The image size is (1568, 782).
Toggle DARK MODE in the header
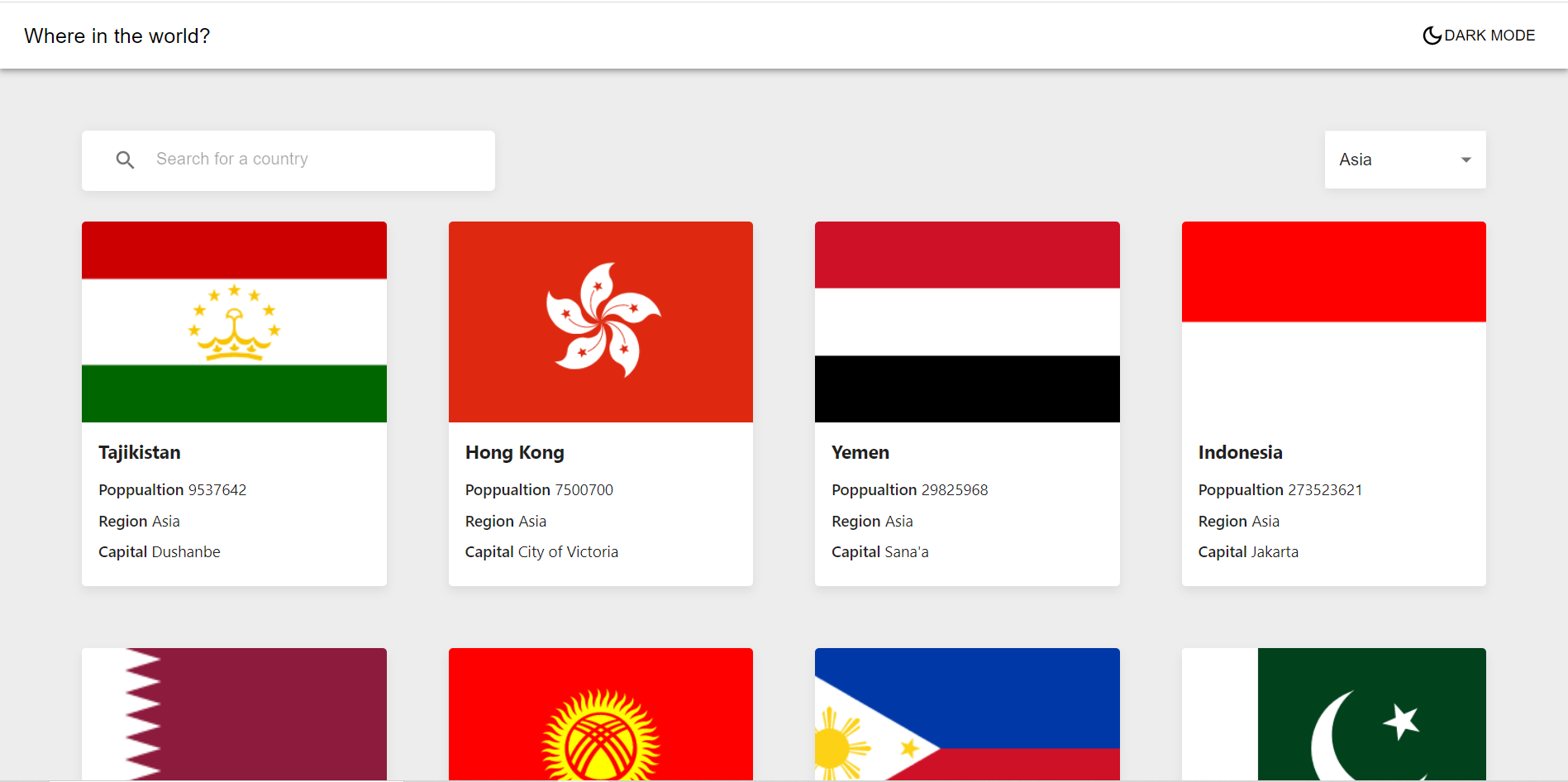tap(1480, 35)
